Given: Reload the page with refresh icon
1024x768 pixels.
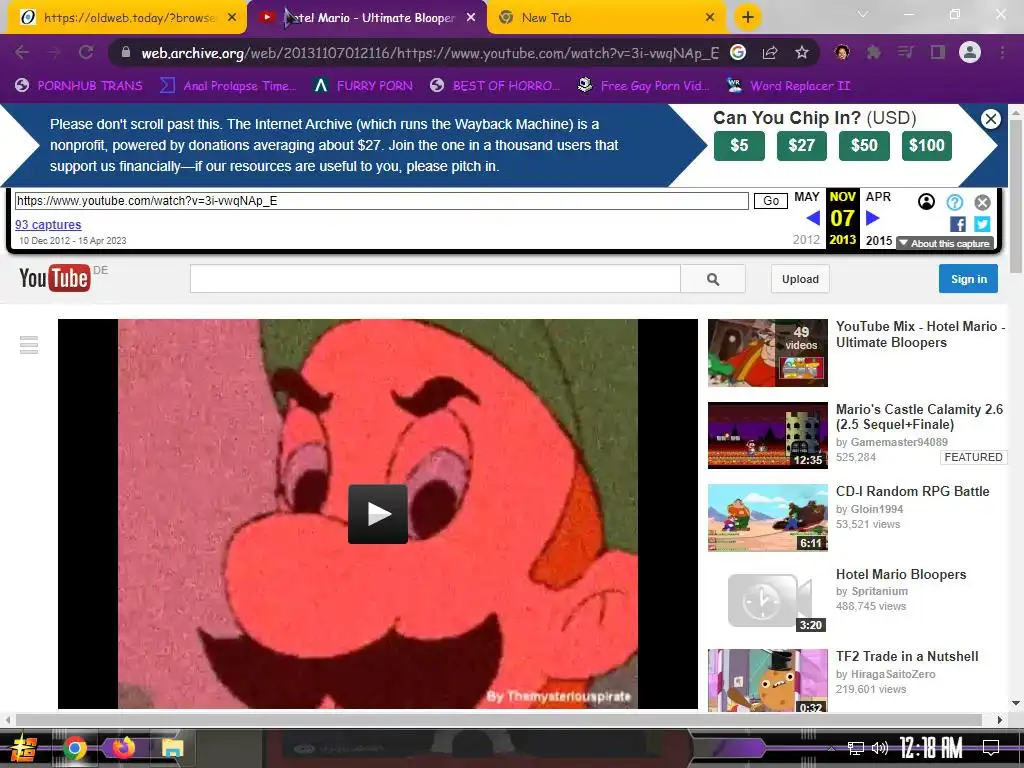Looking at the screenshot, I should [86, 53].
